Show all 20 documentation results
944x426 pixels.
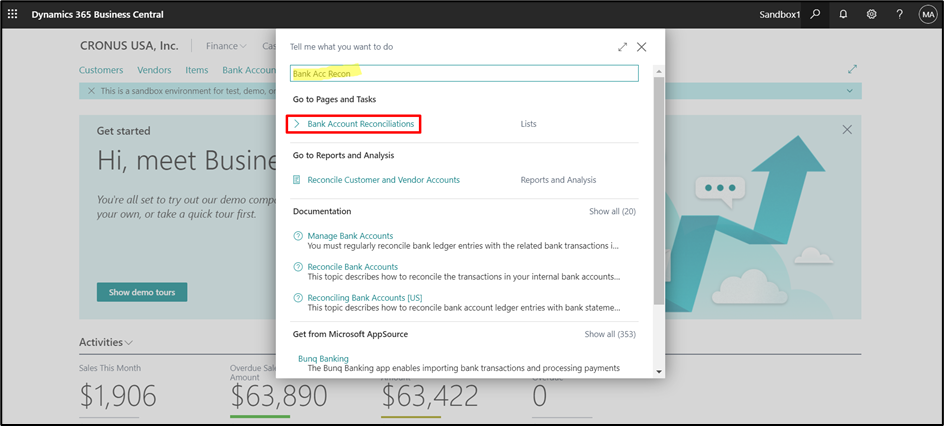[612, 212]
